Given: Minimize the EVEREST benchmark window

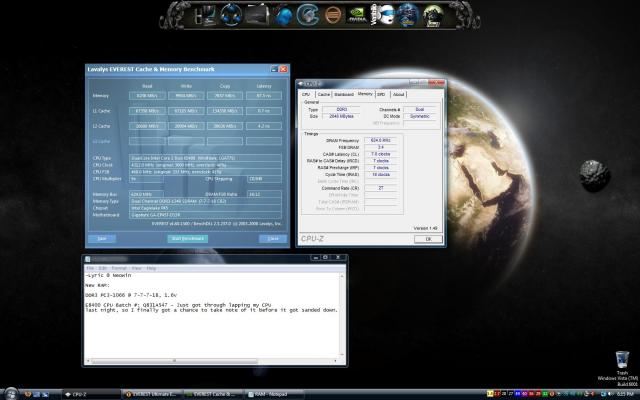Looking at the screenshot, I should (x=274, y=69).
